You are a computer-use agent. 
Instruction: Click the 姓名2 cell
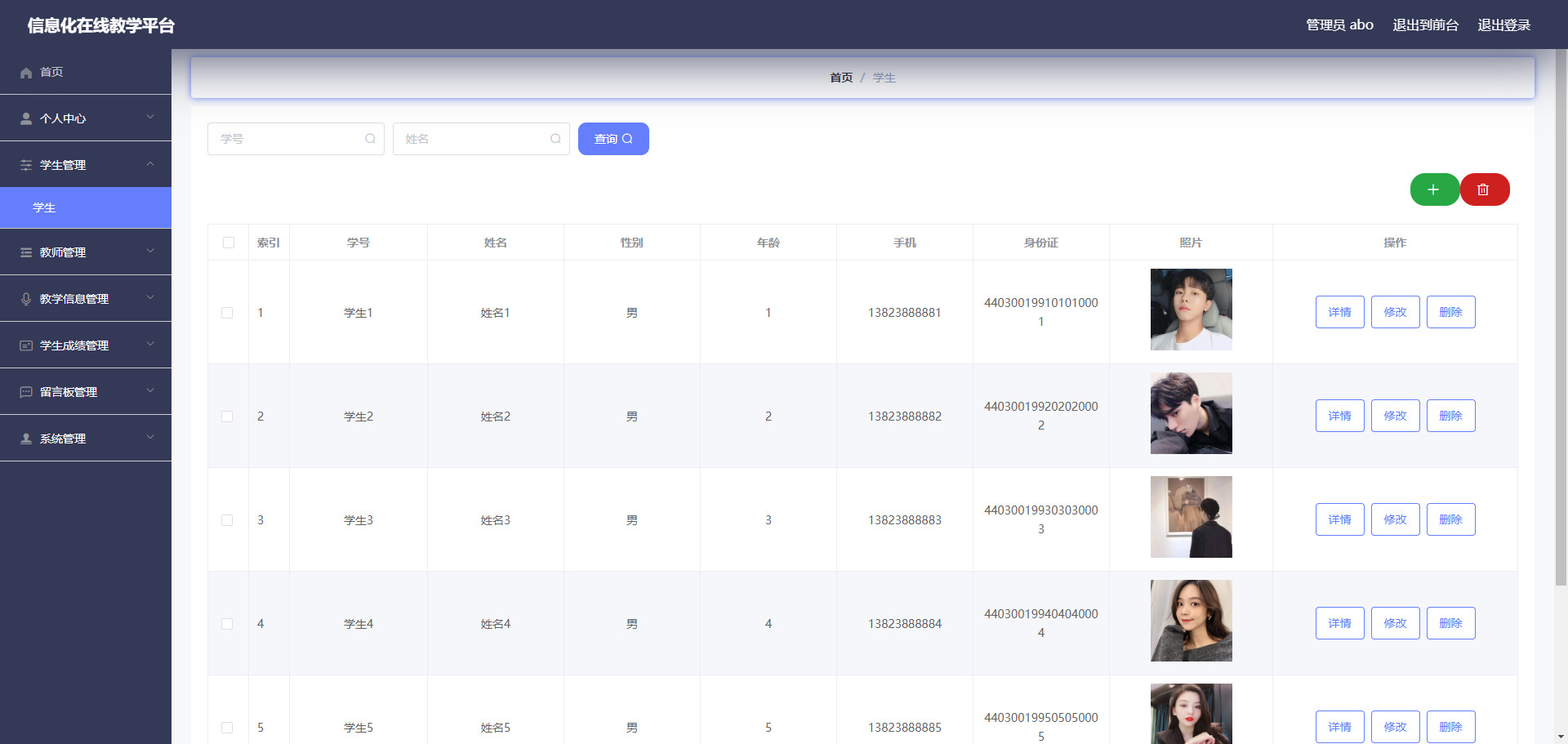tap(495, 417)
